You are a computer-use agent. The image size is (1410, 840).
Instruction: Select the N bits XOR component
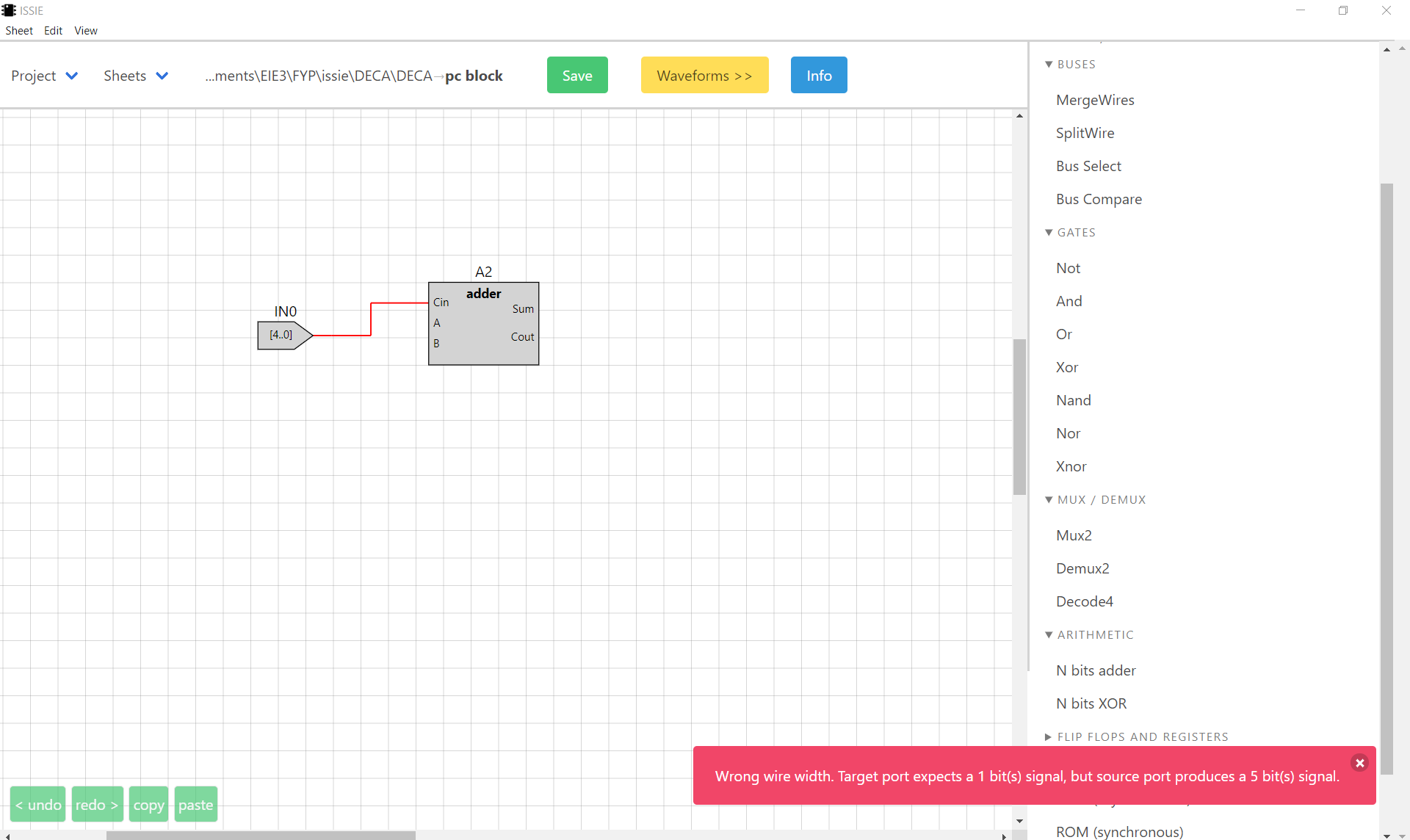[1091, 703]
